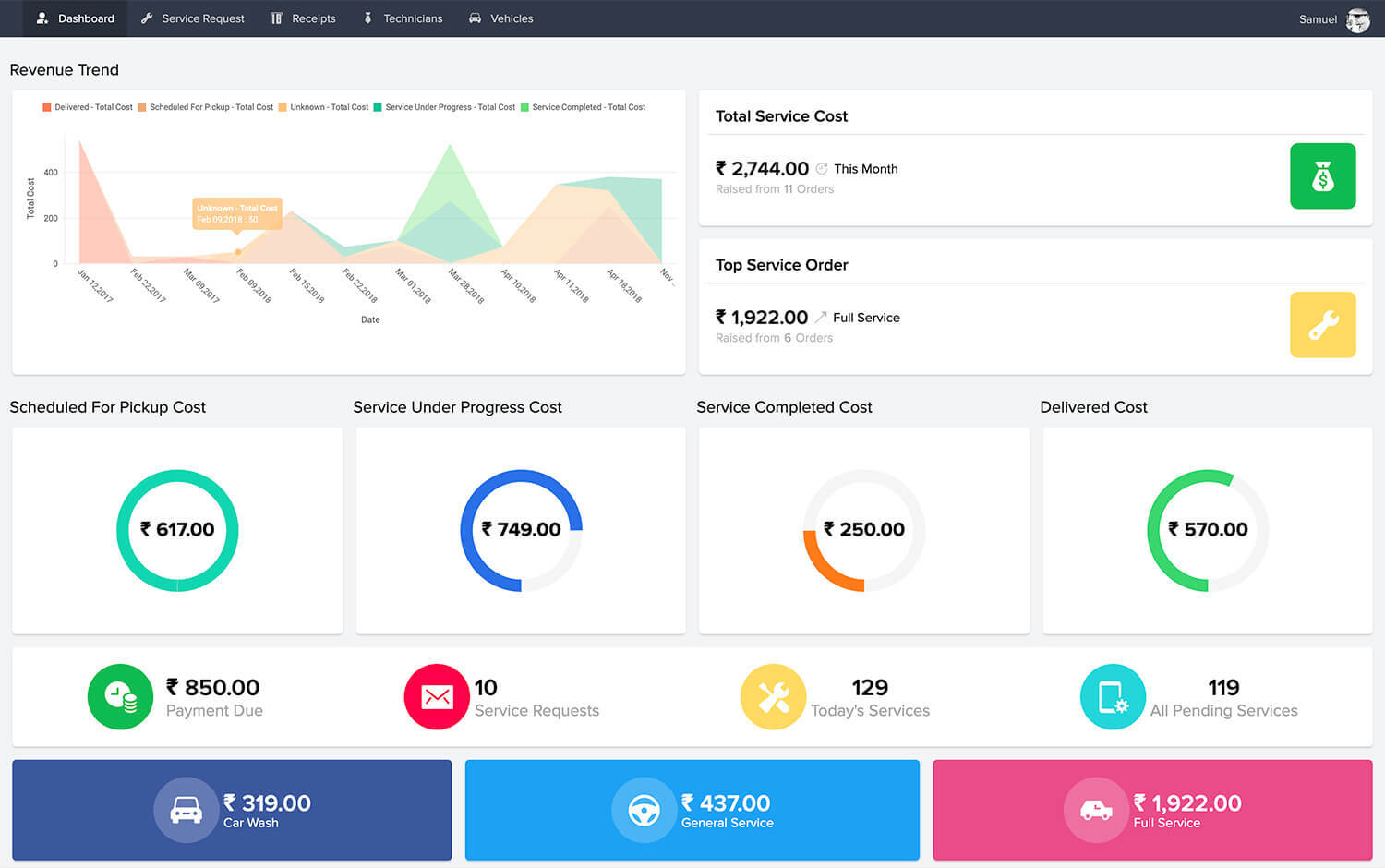Image resolution: width=1385 pixels, height=868 pixels.
Task: Open the Receipts page button
Action: coord(303,18)
